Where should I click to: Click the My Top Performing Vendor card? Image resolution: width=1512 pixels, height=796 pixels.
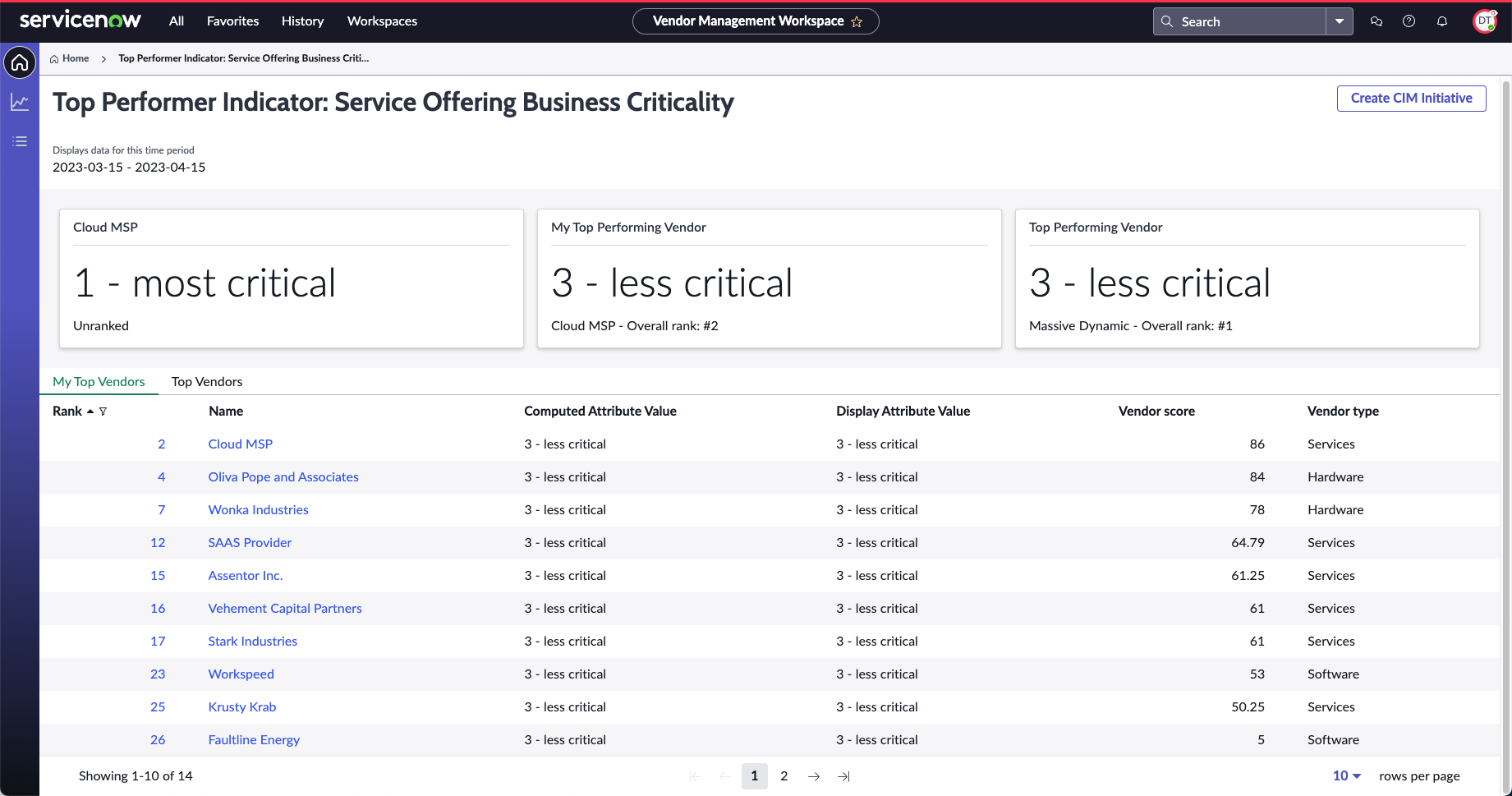(770, 278)
